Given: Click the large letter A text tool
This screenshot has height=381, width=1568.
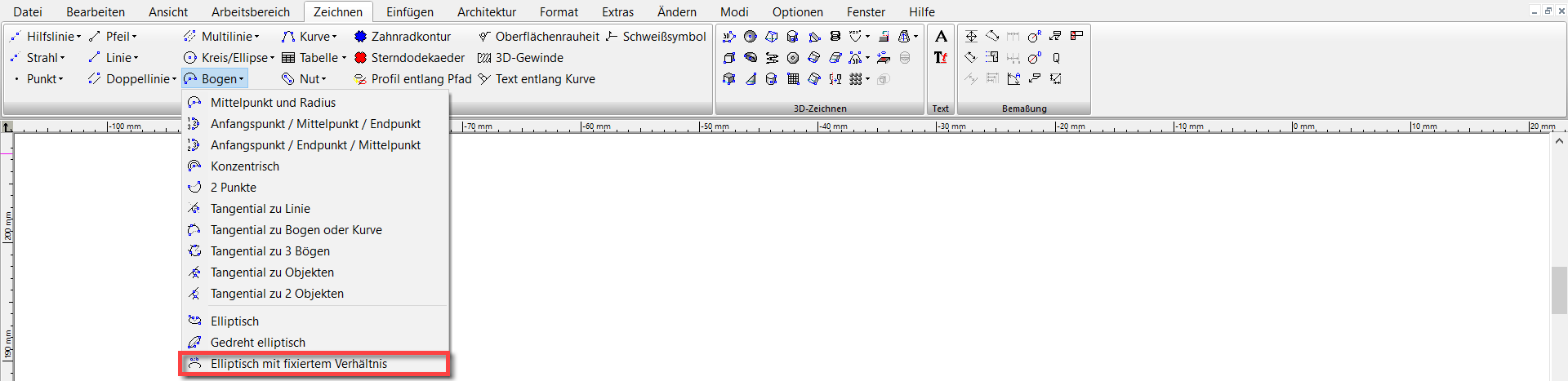Looking at the screenshot, I should [x=941, y=37].
